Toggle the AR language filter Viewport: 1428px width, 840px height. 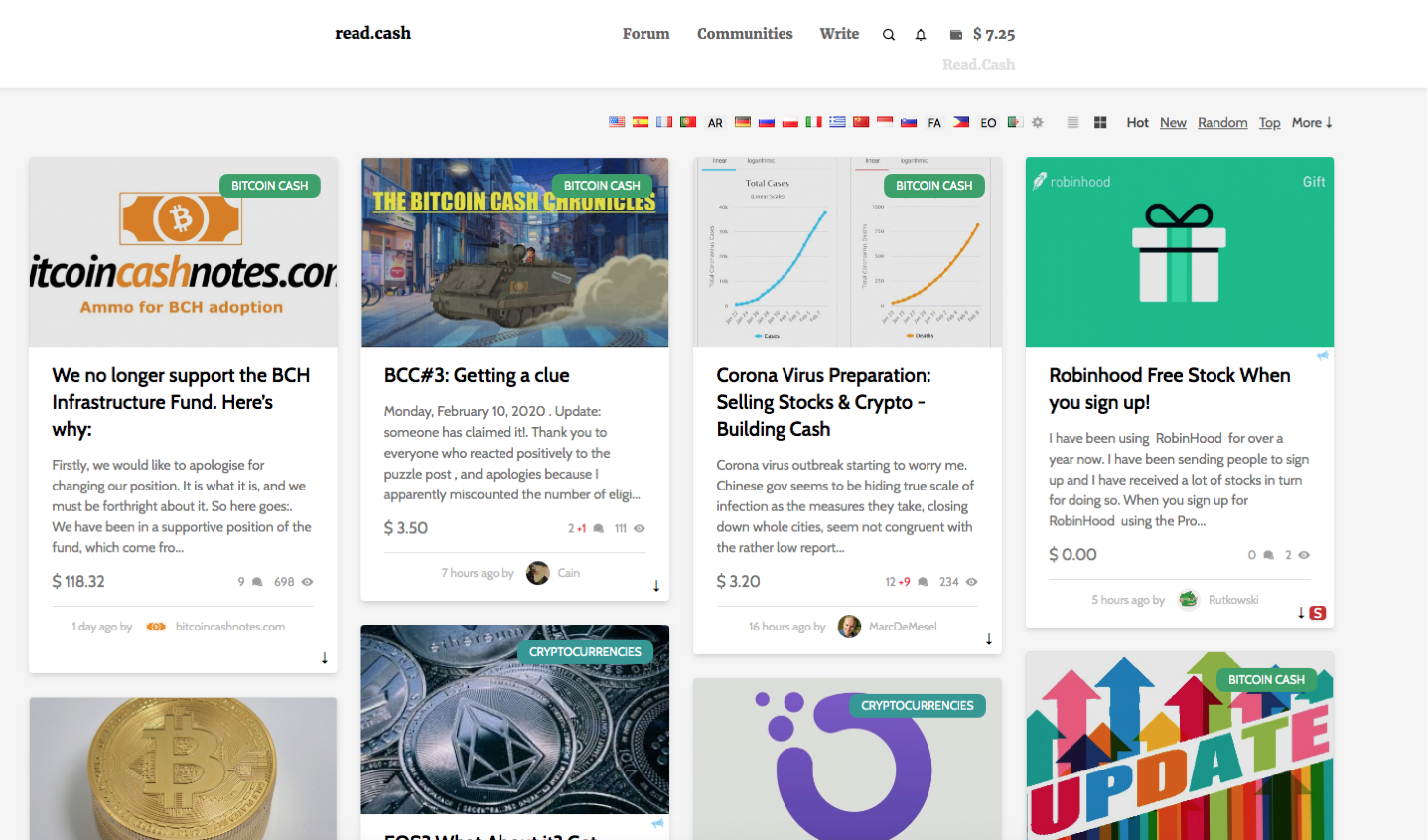(715, 123)
